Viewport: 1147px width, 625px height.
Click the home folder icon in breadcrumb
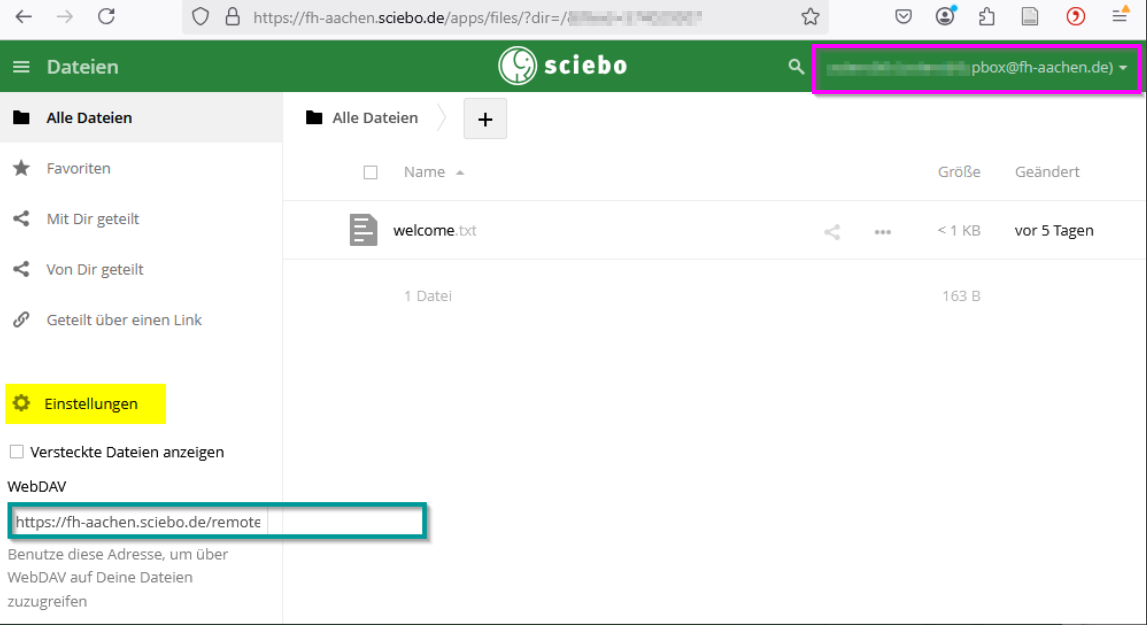314,117
